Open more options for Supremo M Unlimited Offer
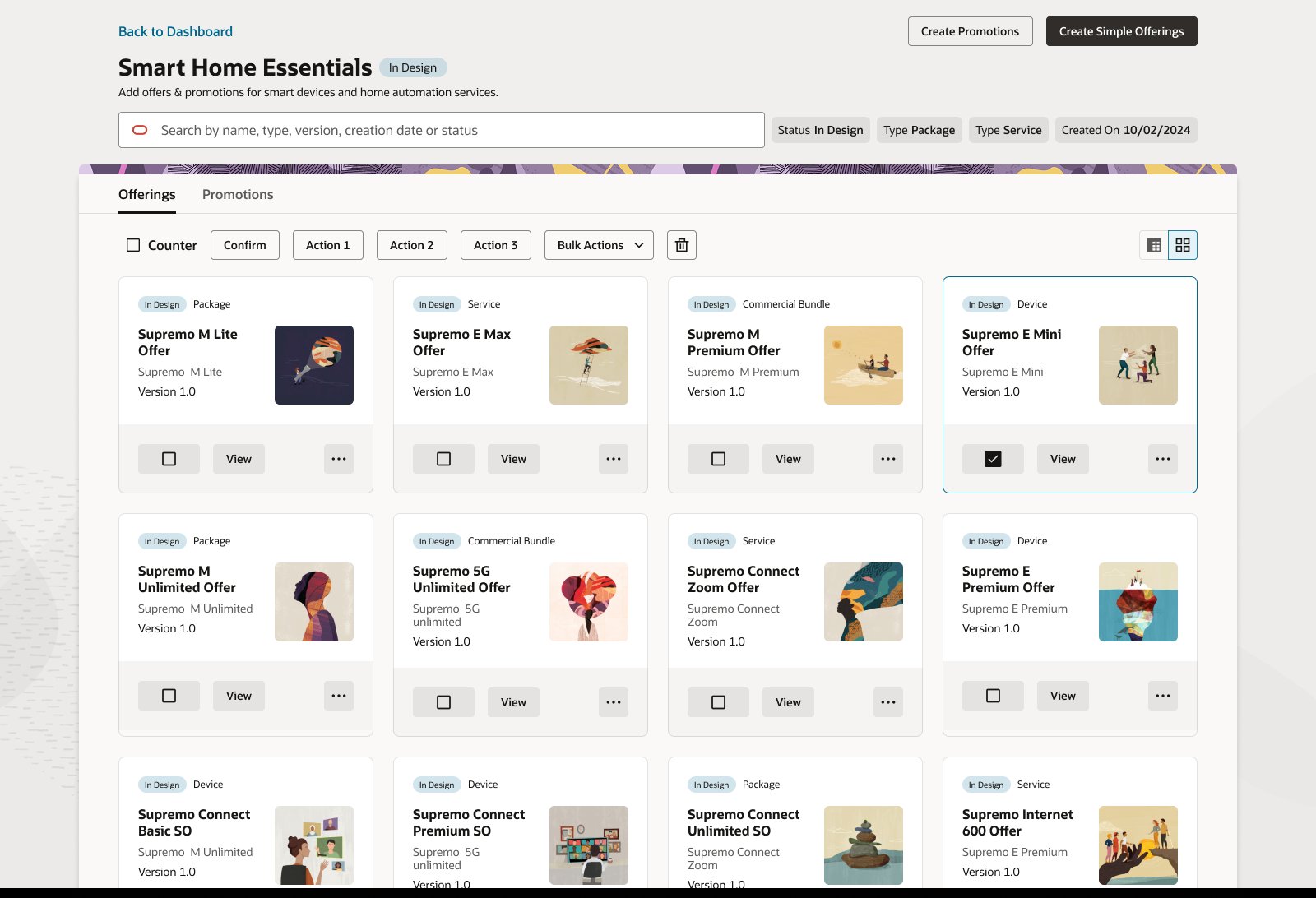The width and height of the screenshot is (1316, 898). tap(339, 696)
